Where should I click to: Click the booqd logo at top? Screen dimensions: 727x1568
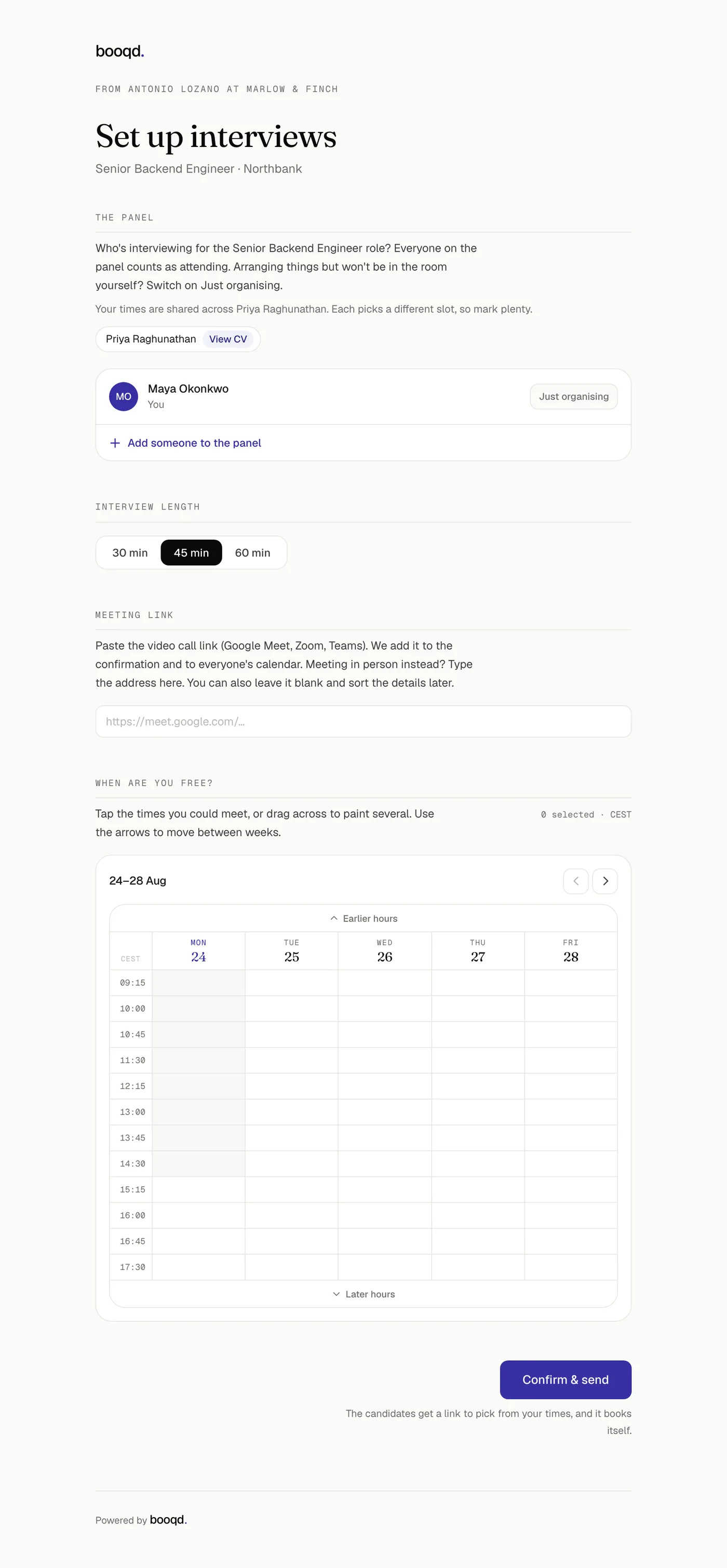pos(120,52)
